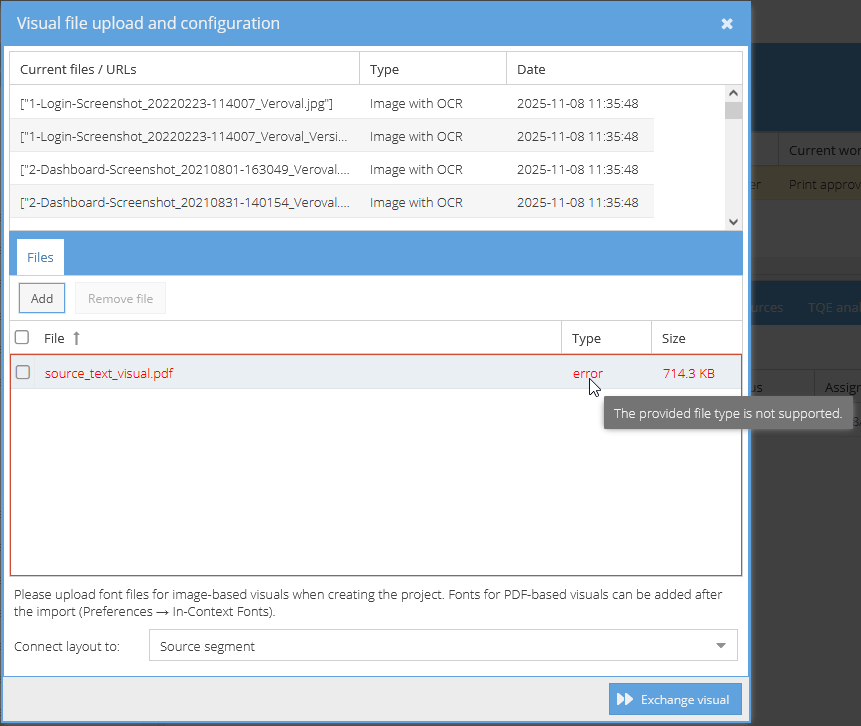Close the Visual file upload dialog
This screenshot has width=861, height=726.
tap(727, 24)
